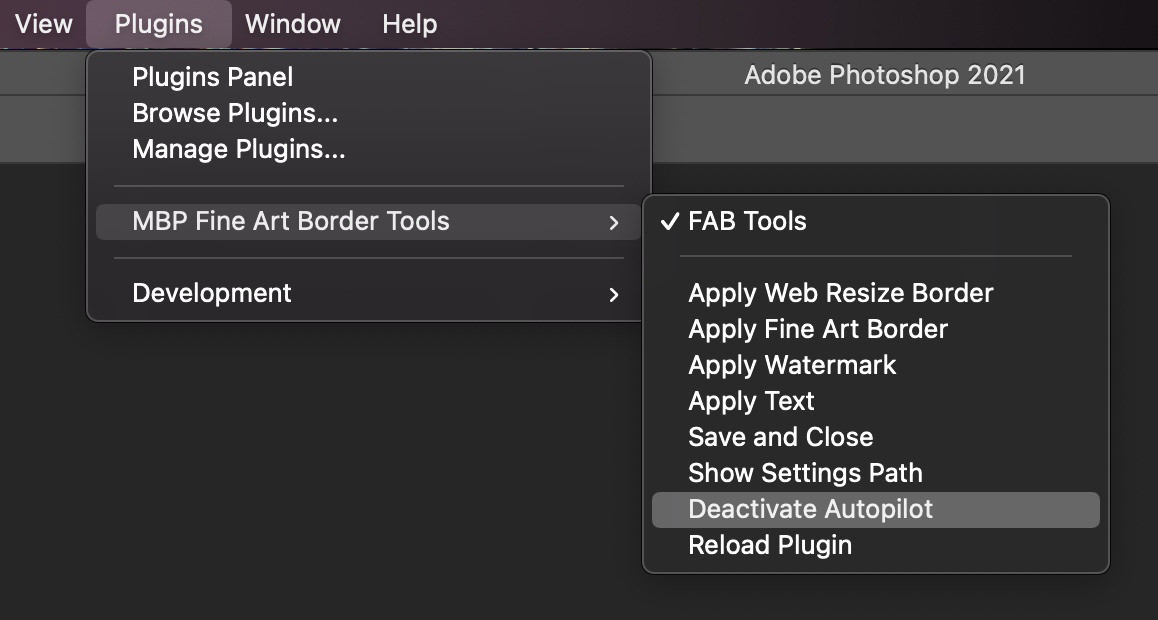Toggle the checked FAB Tools item
Image resolution: width=1158 pixels, height=620 pixels.
[x=746, y=221]
